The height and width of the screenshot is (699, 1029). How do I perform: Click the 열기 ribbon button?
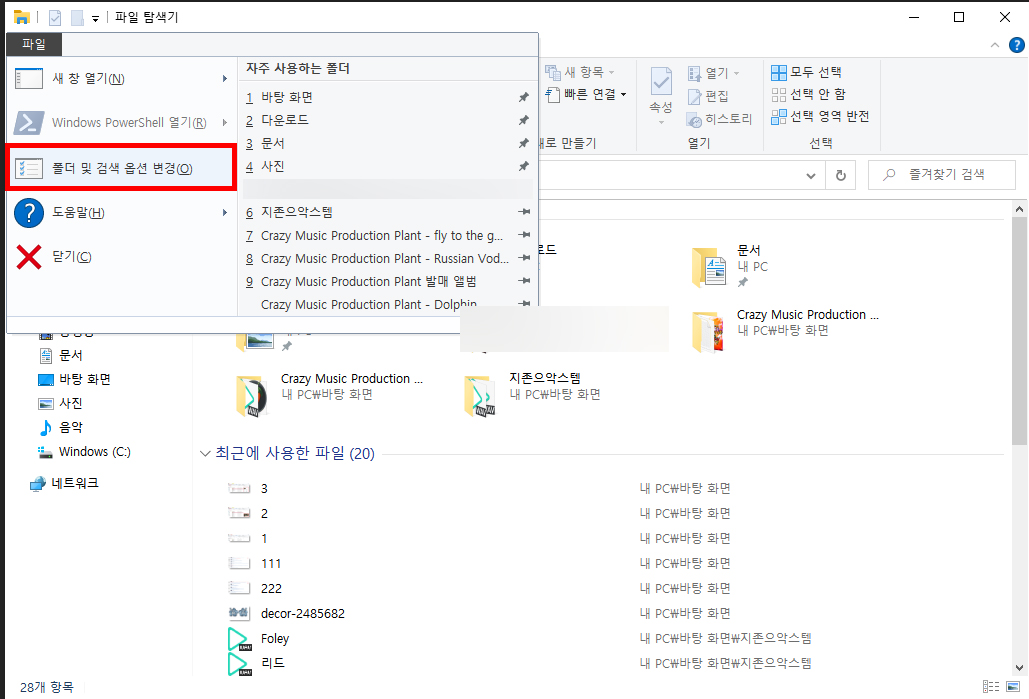pos(713,73)
